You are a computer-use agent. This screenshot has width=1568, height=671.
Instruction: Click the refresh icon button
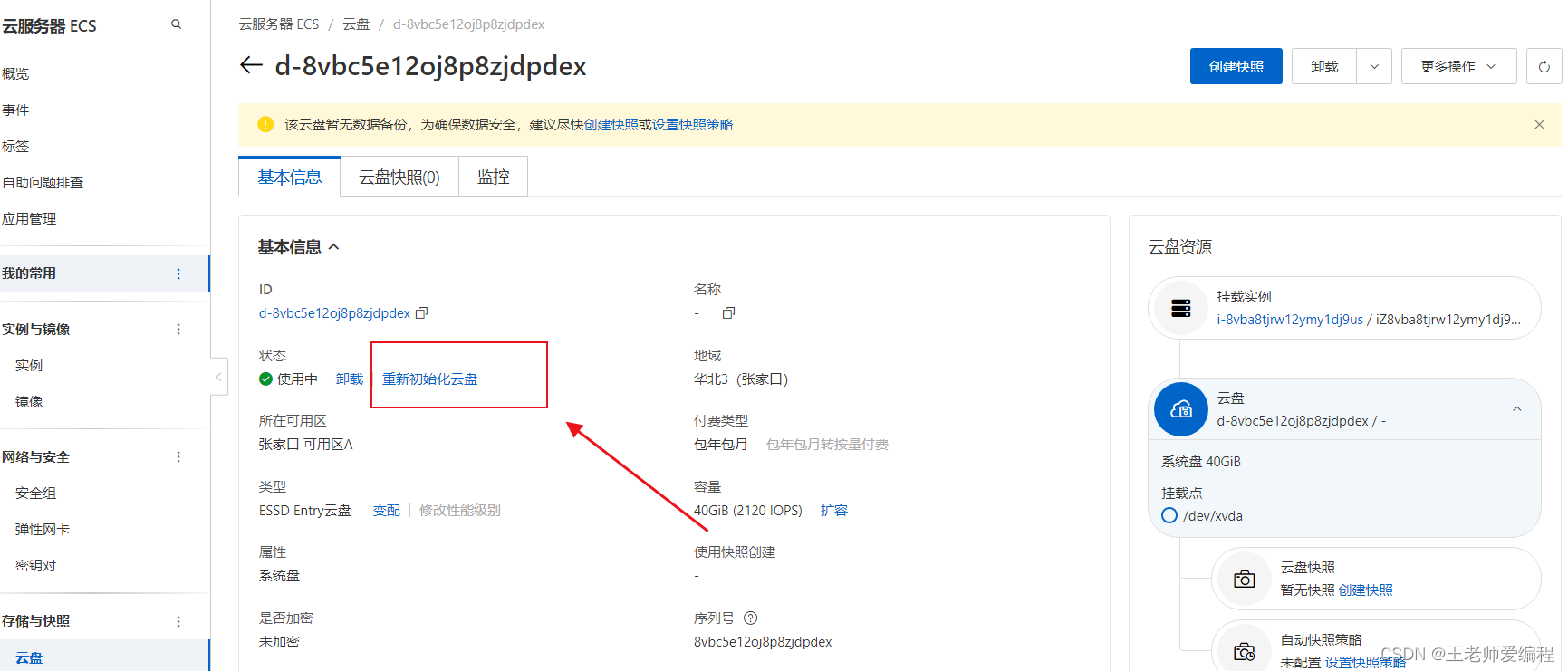(x=1544, y=66)
